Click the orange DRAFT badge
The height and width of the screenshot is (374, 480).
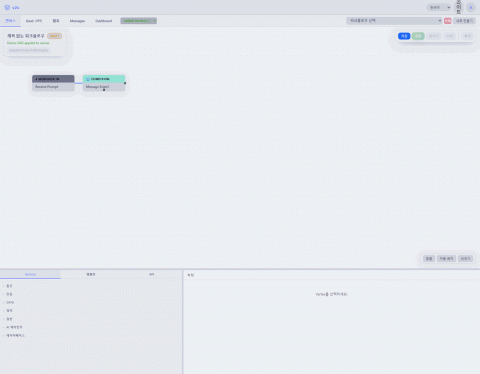tap(54, 36)
